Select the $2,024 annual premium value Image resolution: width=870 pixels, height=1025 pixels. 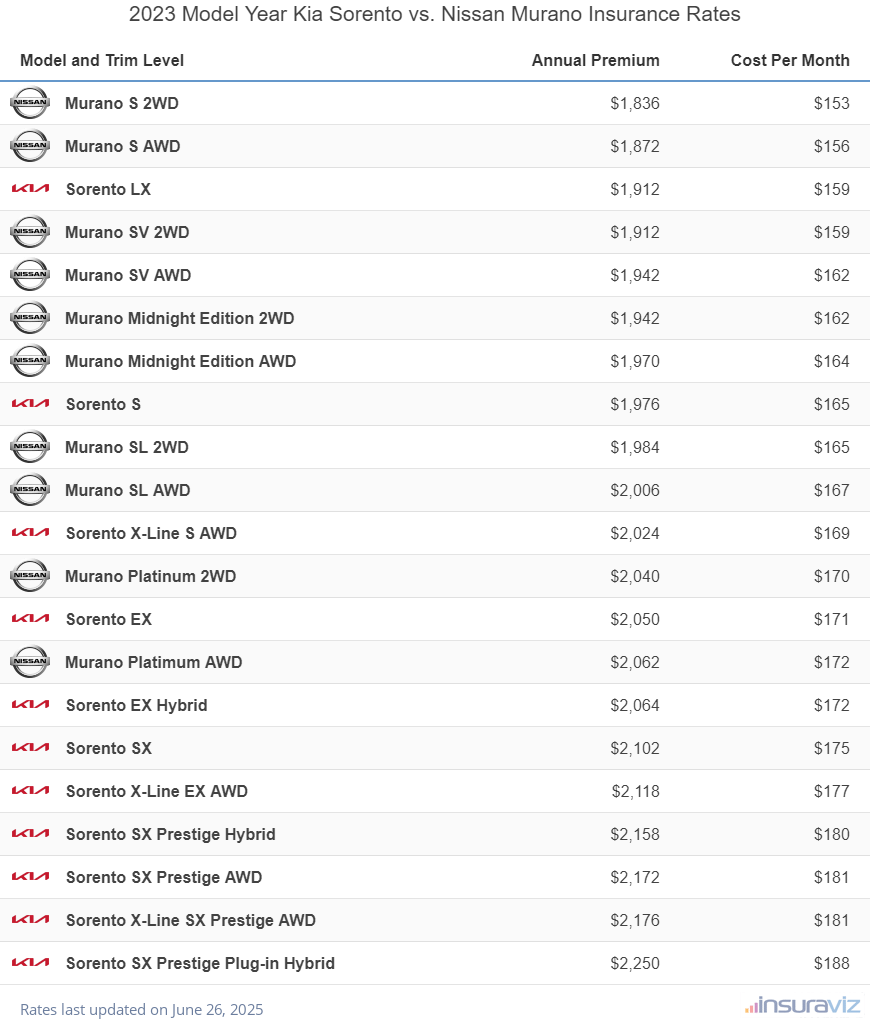(x=635, y=533)
